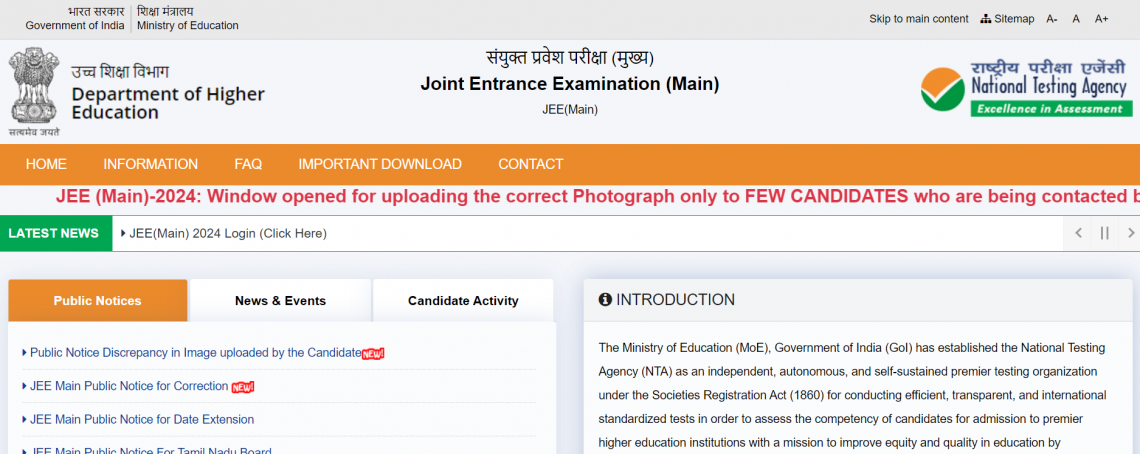The width and height of the screenshot is (1140, 454).
Task: Switch to News & Events tab
Action: pyautogui.click(x=280, y=300)
